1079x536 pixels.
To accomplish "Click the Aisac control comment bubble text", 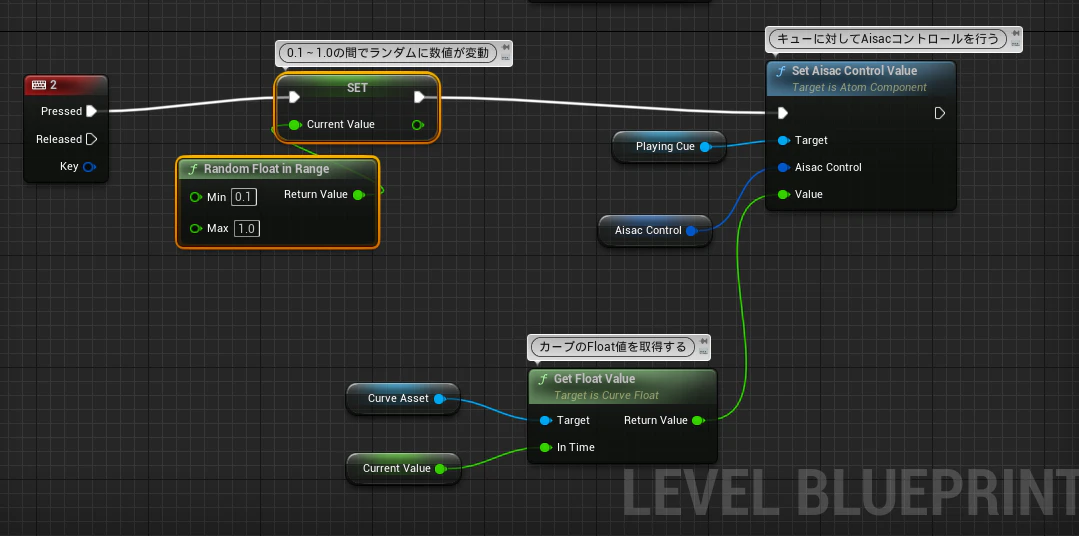I will point(887,39).
